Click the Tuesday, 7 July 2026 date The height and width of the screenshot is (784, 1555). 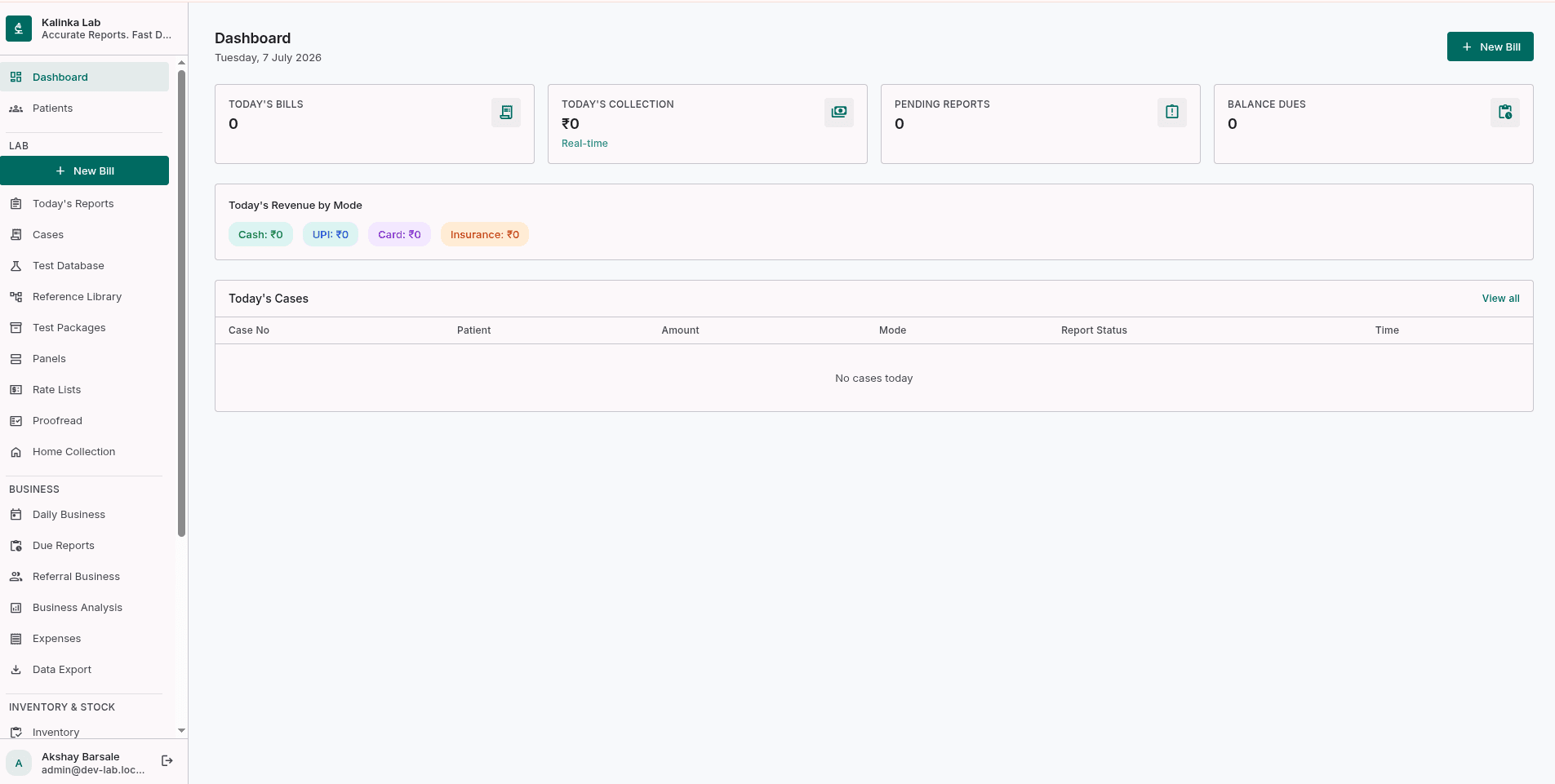268,58
